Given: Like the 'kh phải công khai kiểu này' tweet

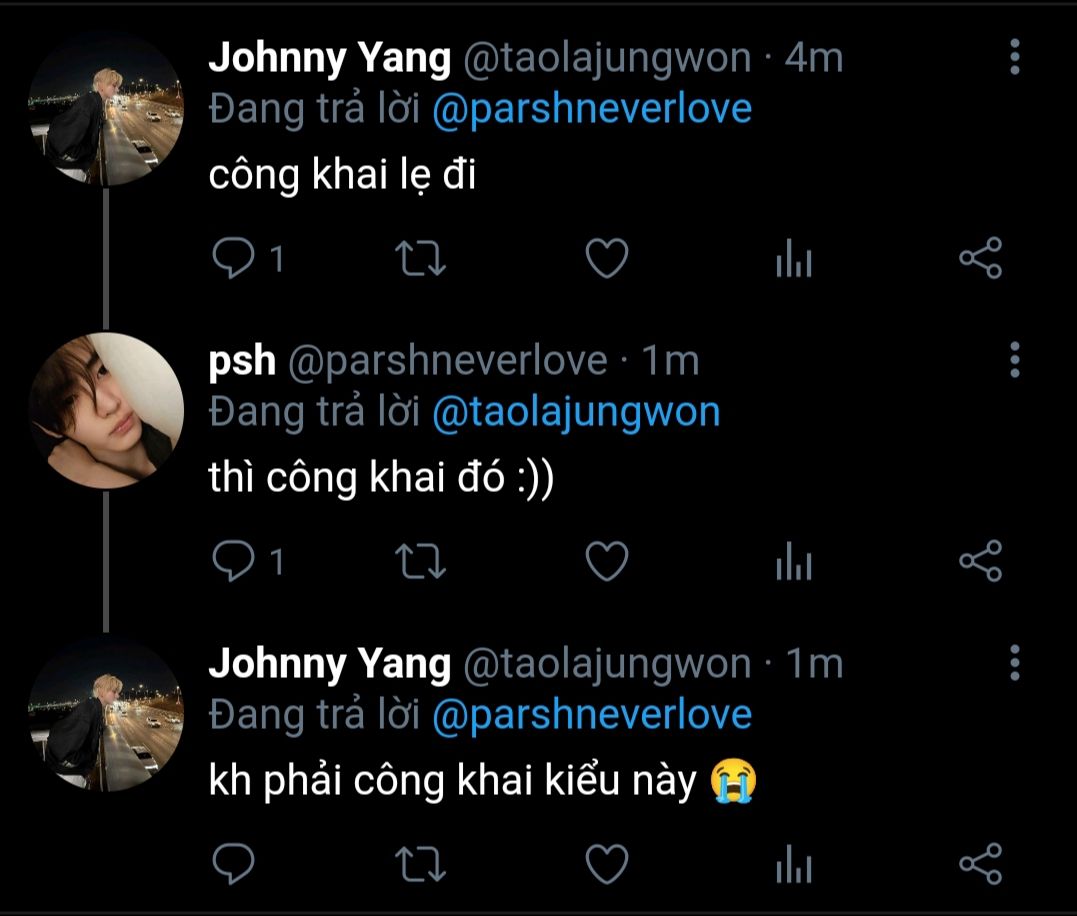Looking at the screenshot, I should [x=607, y=863].
